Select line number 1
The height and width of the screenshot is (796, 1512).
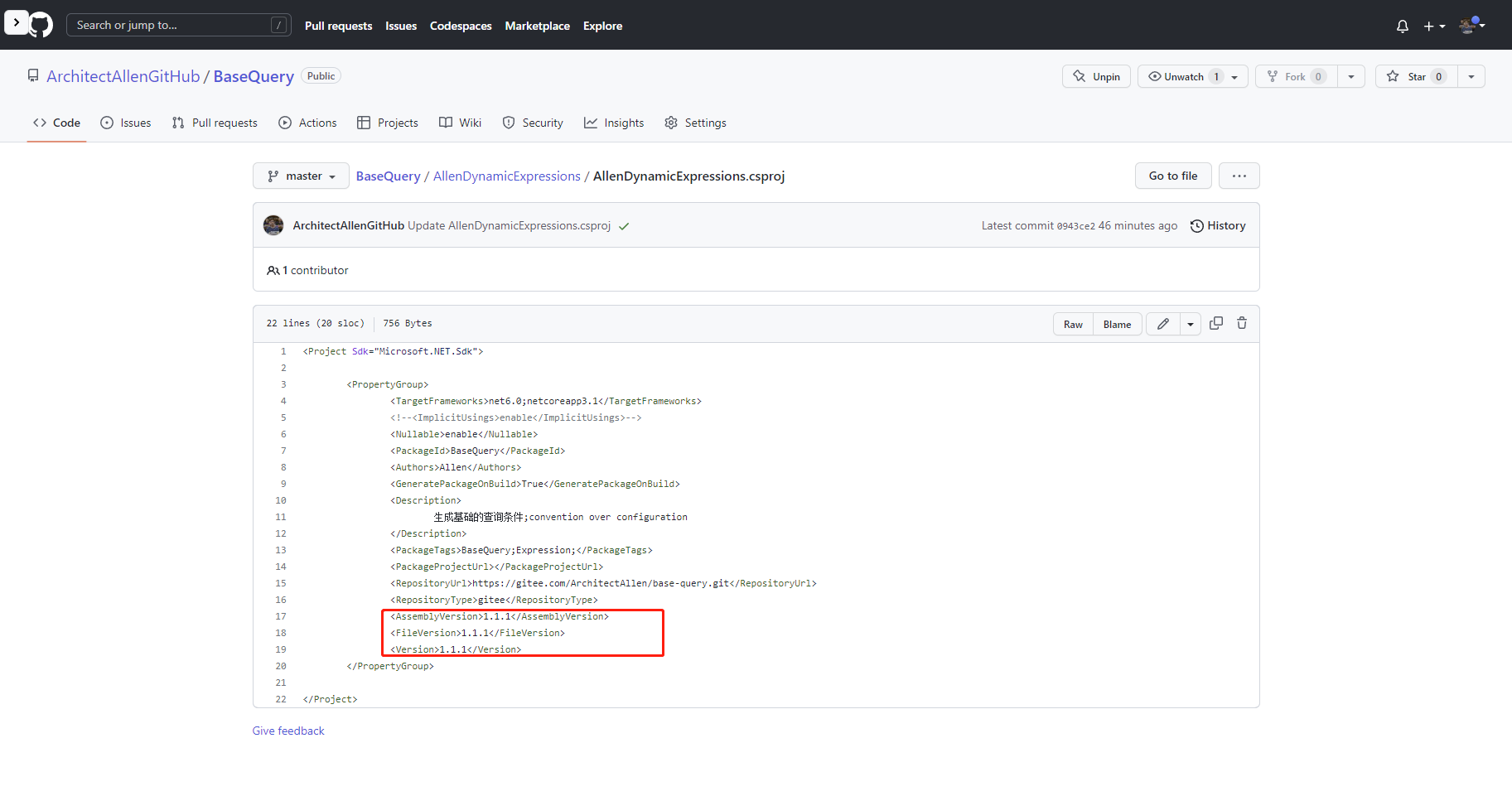click(283, 351)
